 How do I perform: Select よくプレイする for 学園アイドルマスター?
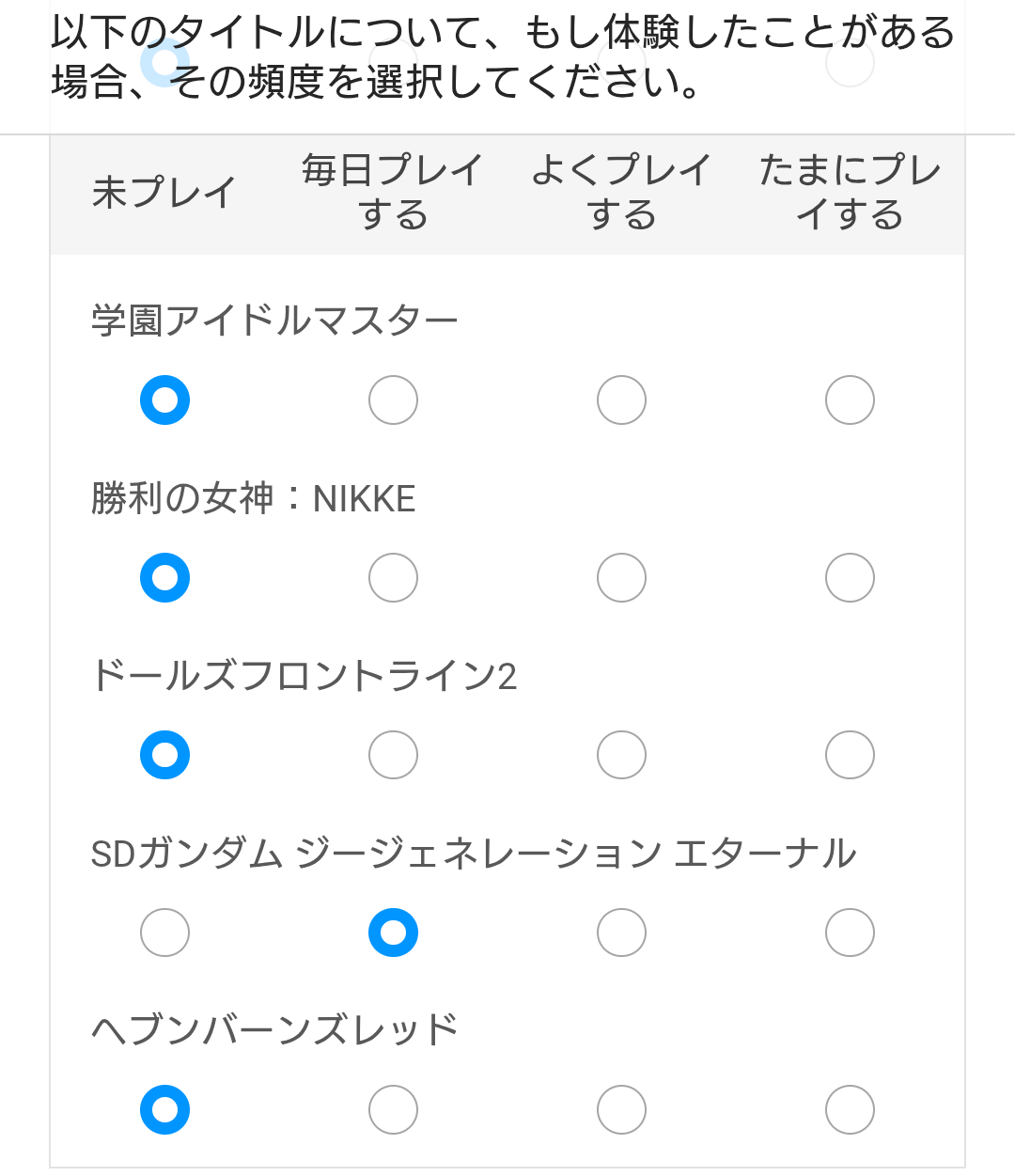coord(621,400)
